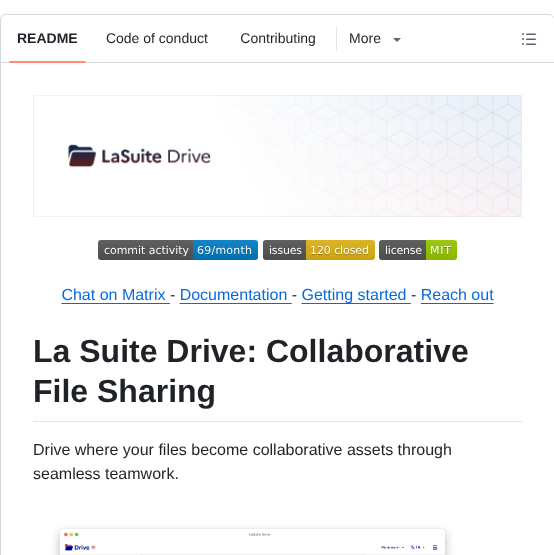
Task: Open the Drive app screenshot preview
Action: tap(252, 542)
